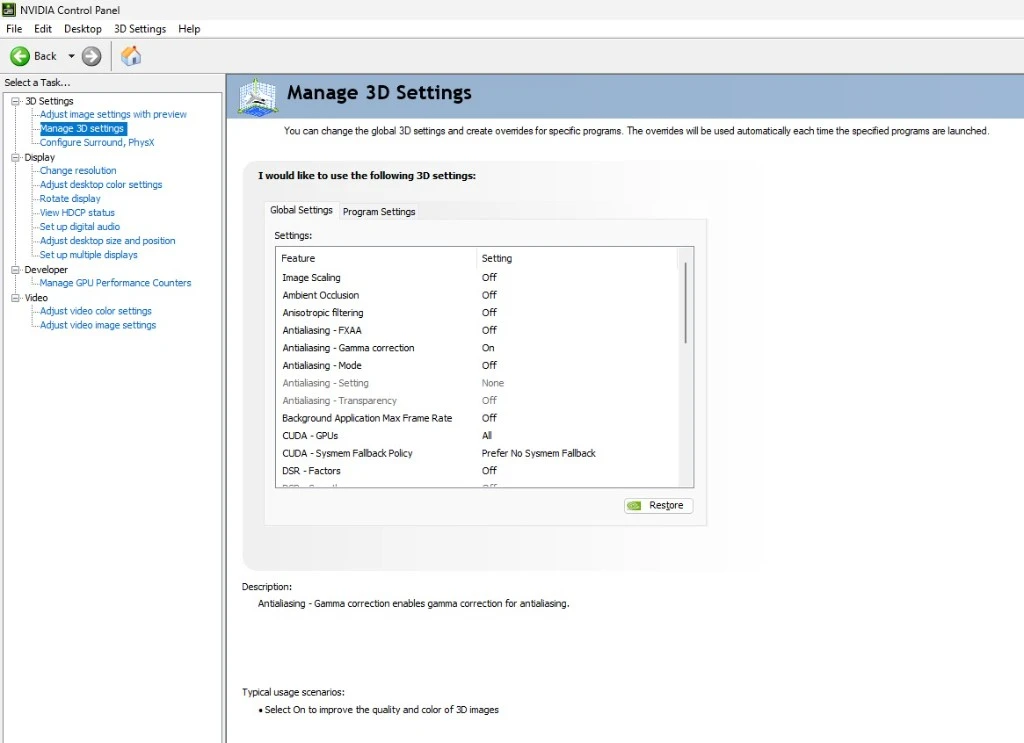Open Change resolution page
Image resolution: width=1024 pixels, height=743 pixels.
tap(78, 170)
